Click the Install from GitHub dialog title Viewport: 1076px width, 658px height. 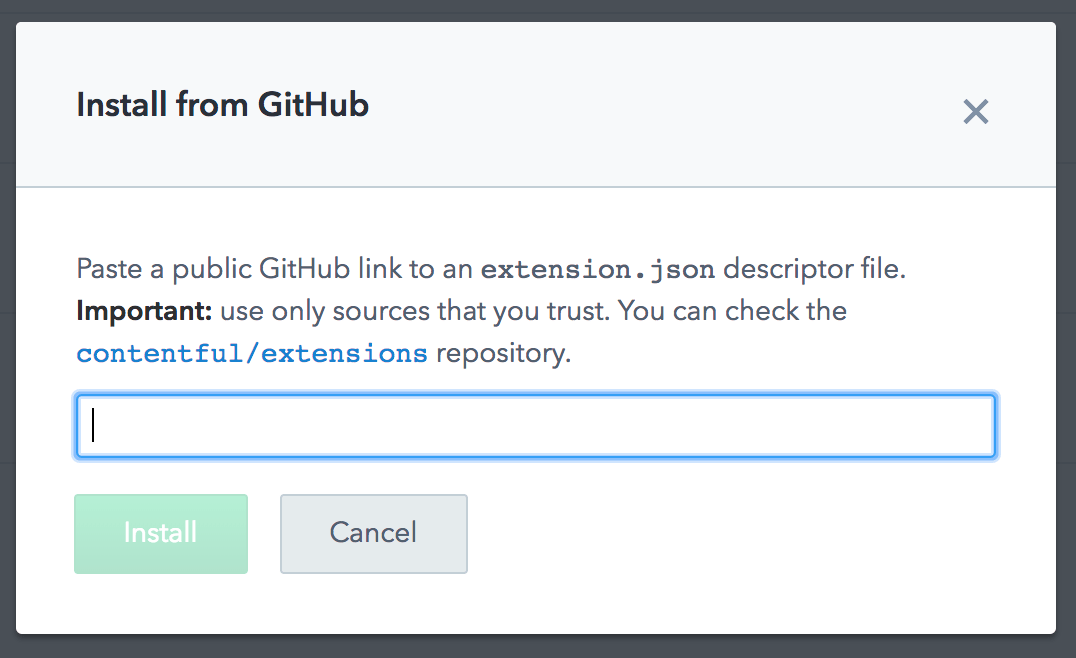pos(221,104)
